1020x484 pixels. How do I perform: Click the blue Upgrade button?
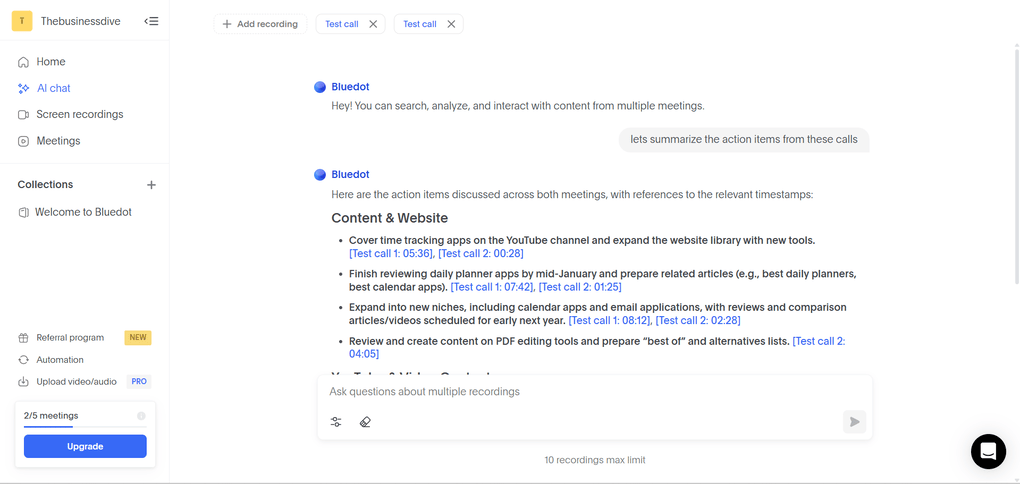(85, 446)
